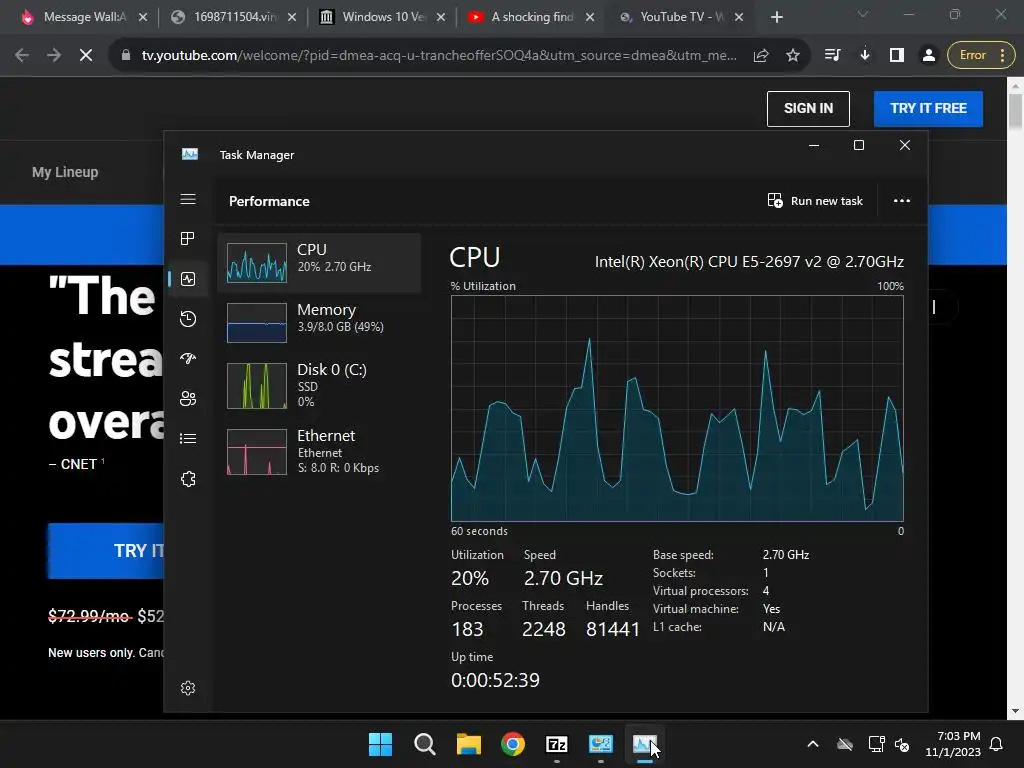
Task: Show hidden system tray icons
Action: tap(813, 744)
